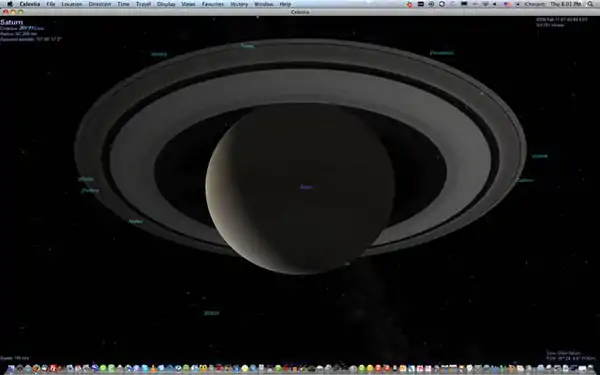The height and width of the screenshot is (375, 600).
Task: Select the Saturn label at planet center
Action: click(x=307, y=187)
